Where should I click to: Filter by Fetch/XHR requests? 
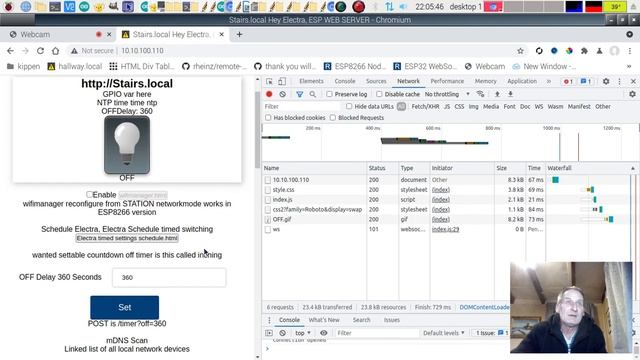[425, 107]
